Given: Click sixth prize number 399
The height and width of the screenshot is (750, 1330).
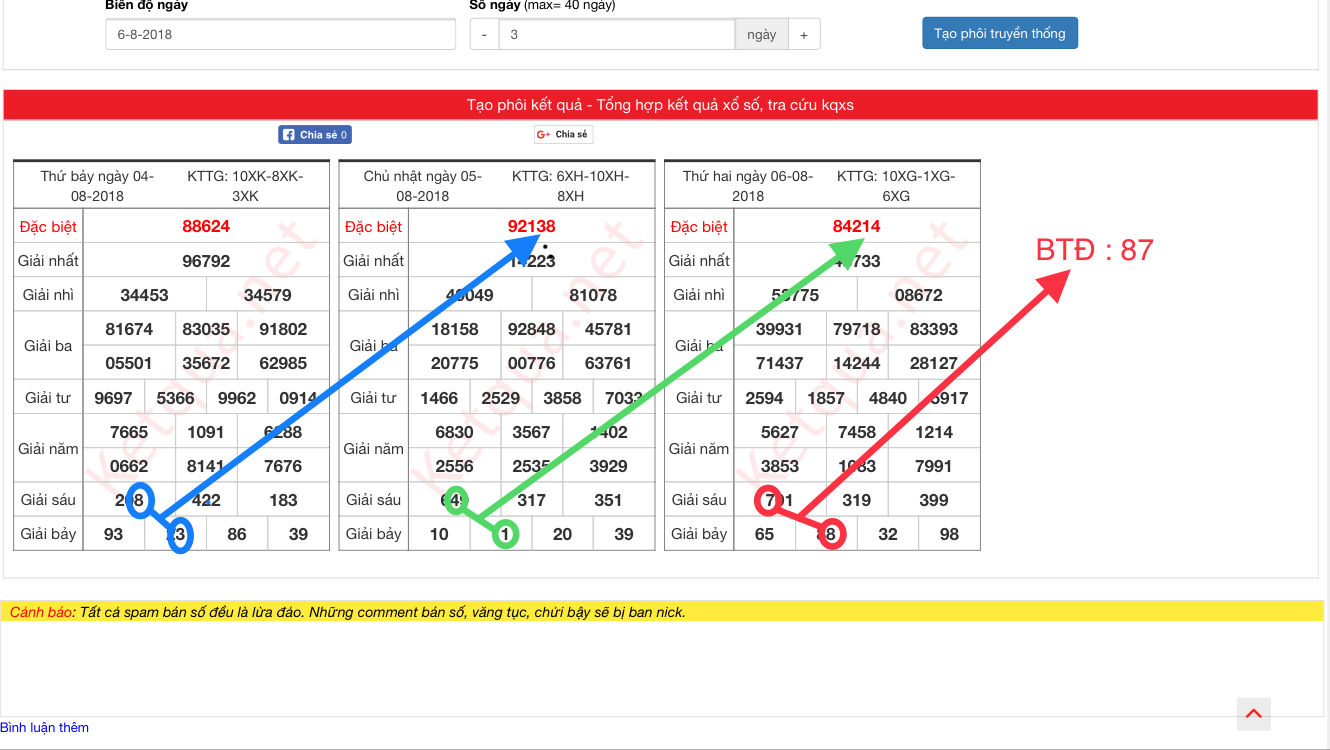Looking at the screenshot, I should click(x=934, y=500).
